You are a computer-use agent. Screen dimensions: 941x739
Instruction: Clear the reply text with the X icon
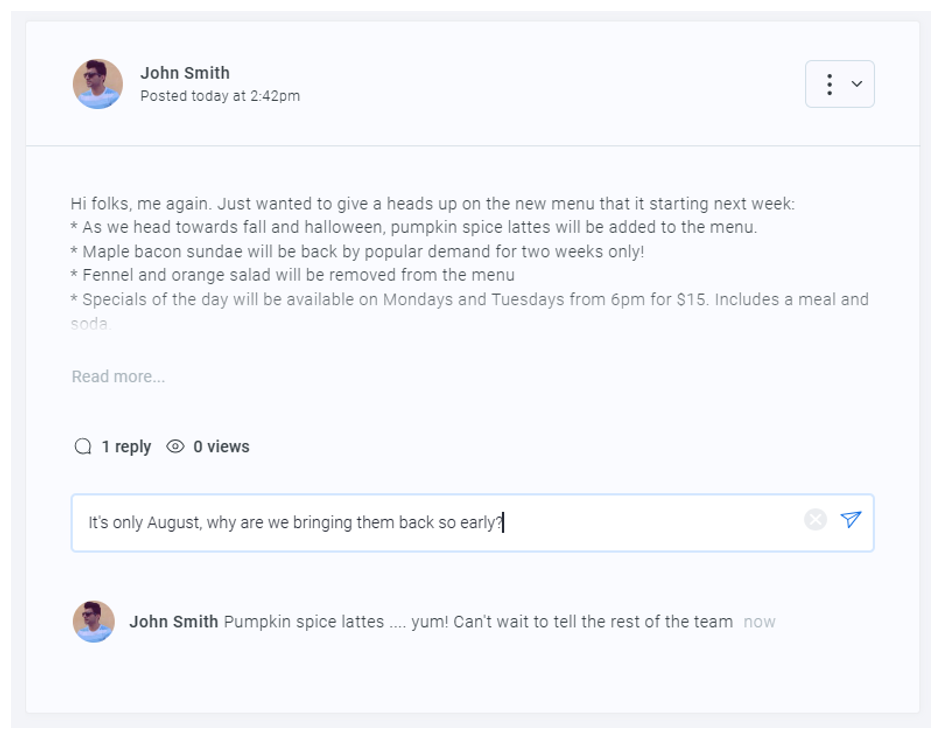[816, 519]
